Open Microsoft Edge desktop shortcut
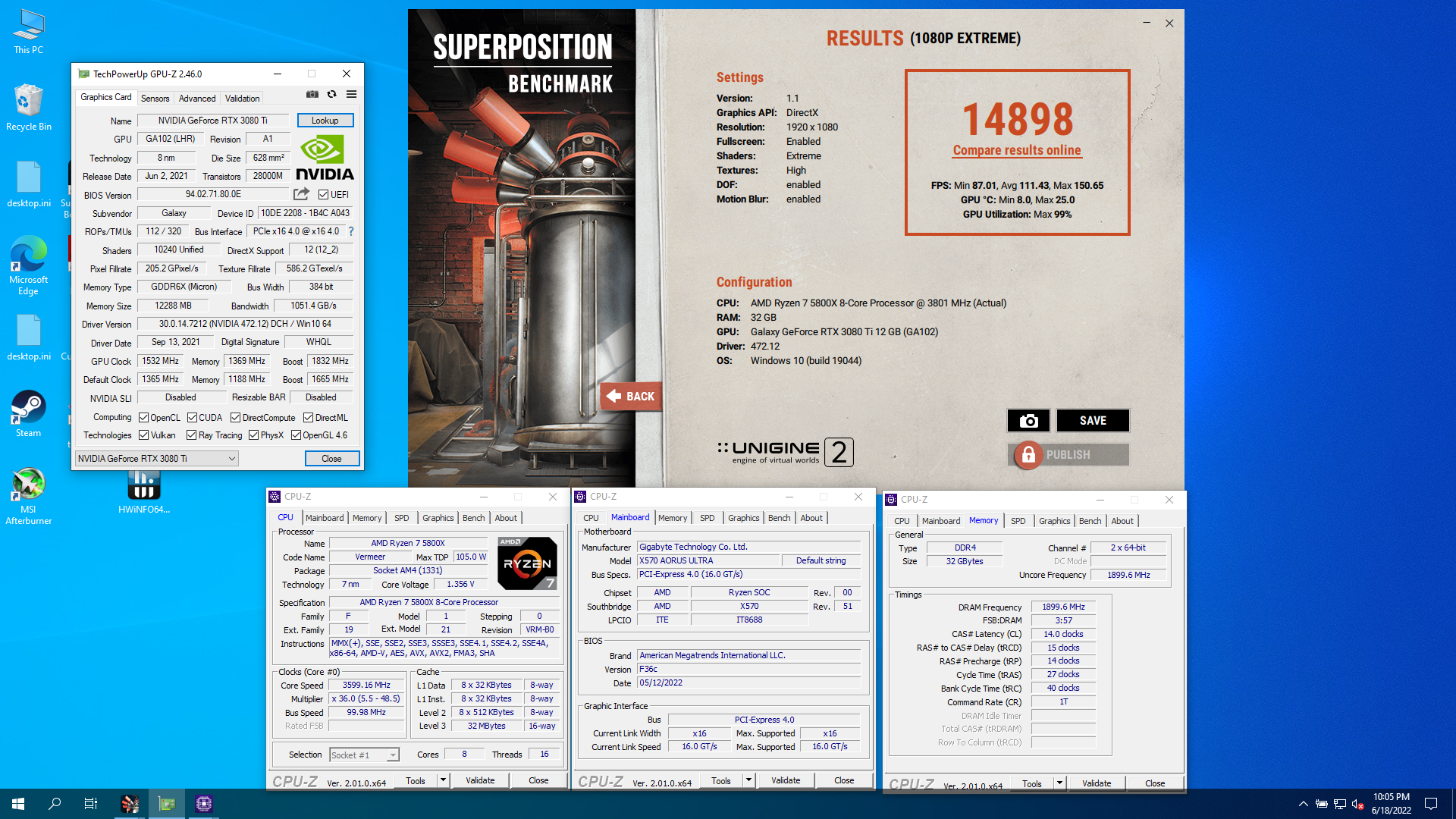Screen dimensions: 1456x819 pos(29,265)
